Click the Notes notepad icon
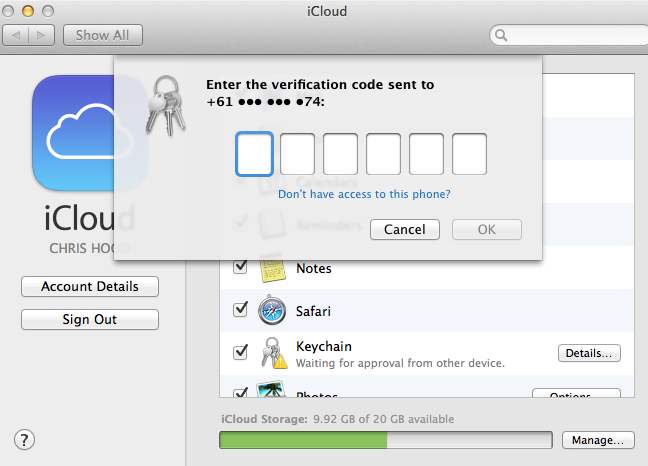Viewport: 648px width, 466px height. point(272,268)
